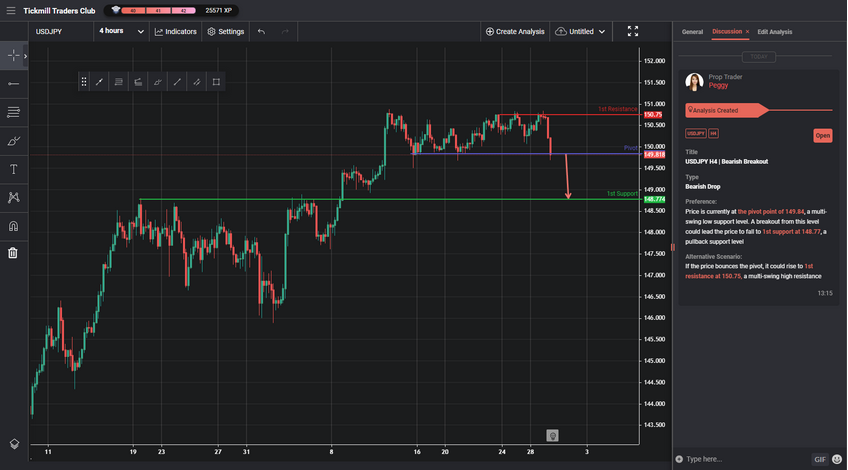Grab the floating toolbar drag handle
The image size is (848, 470).
(84, 82)
